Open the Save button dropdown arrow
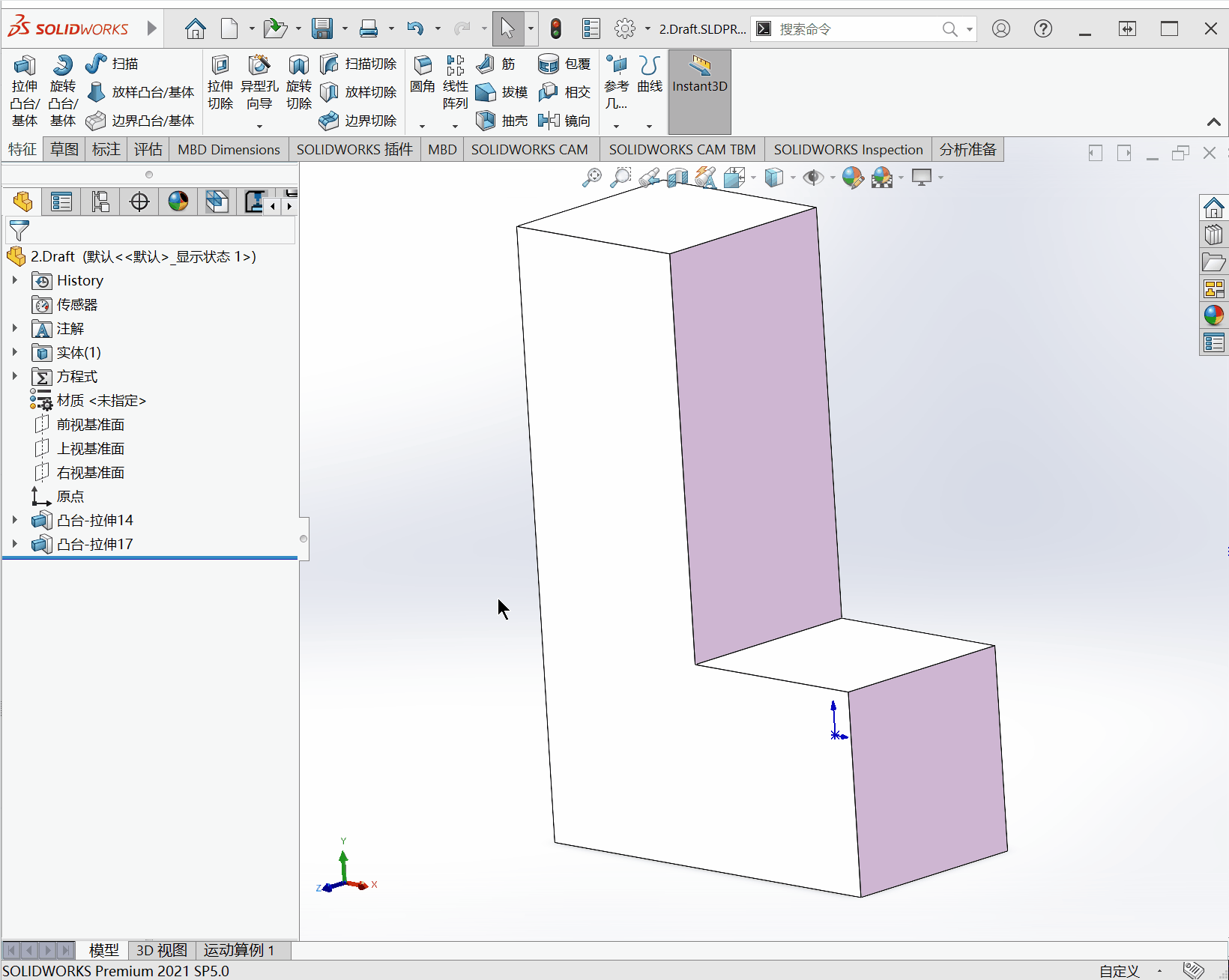Screen dimensions: 1229x980 (x=345, y=29)
